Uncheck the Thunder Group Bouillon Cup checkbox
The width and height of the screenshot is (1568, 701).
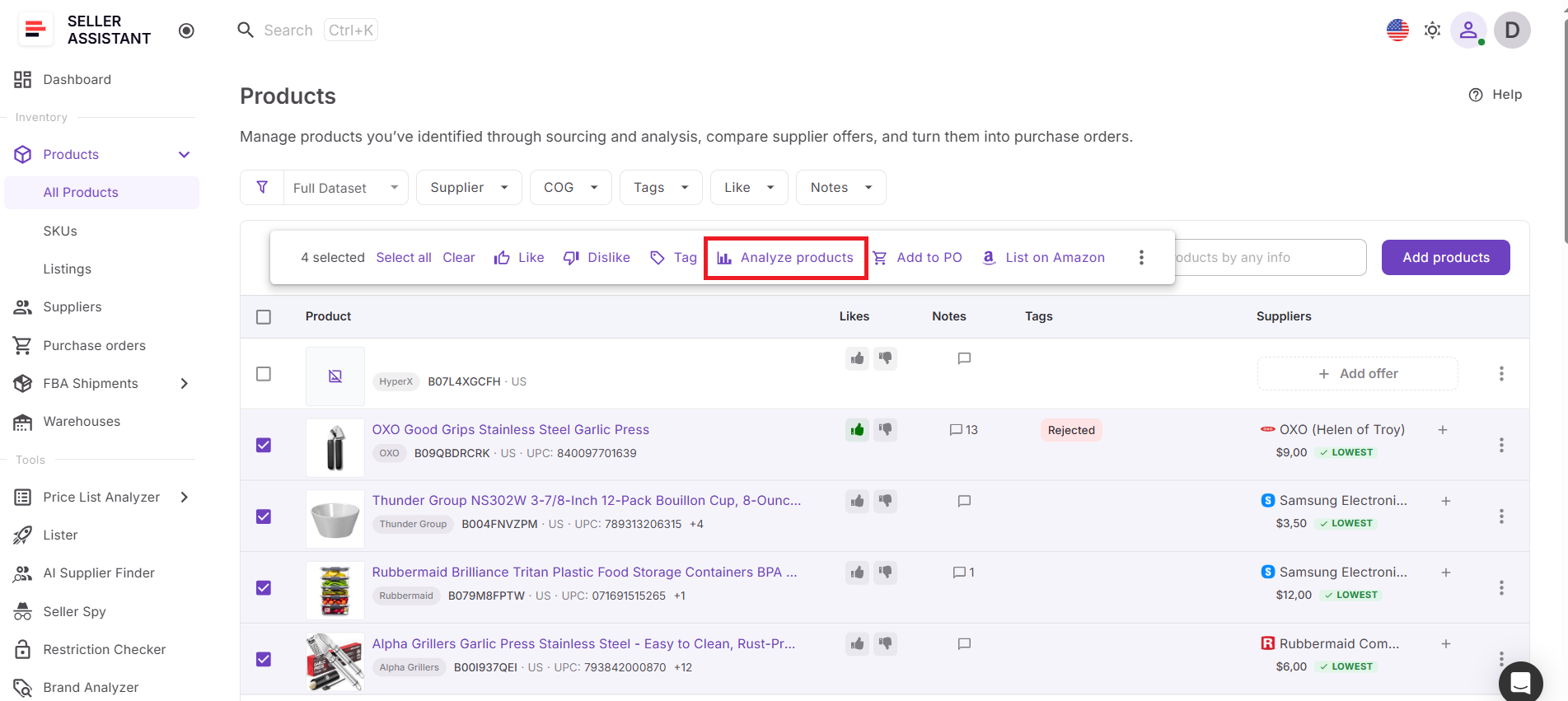(x=264, y=516)
